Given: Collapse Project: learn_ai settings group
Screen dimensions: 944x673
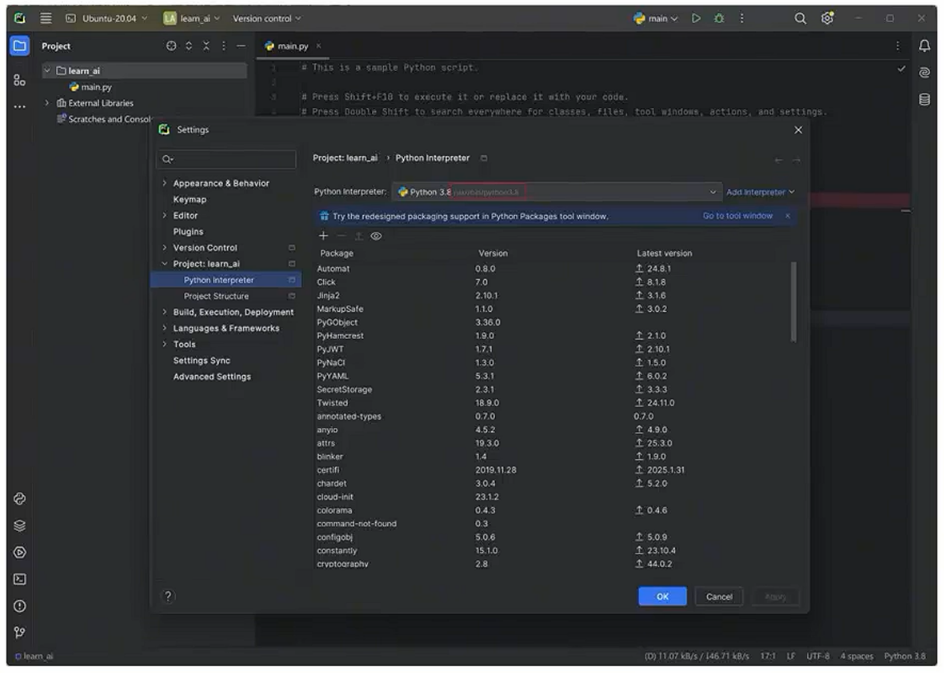Looking at the screenshot, I should pyautogui.click(x=164, y=264).
